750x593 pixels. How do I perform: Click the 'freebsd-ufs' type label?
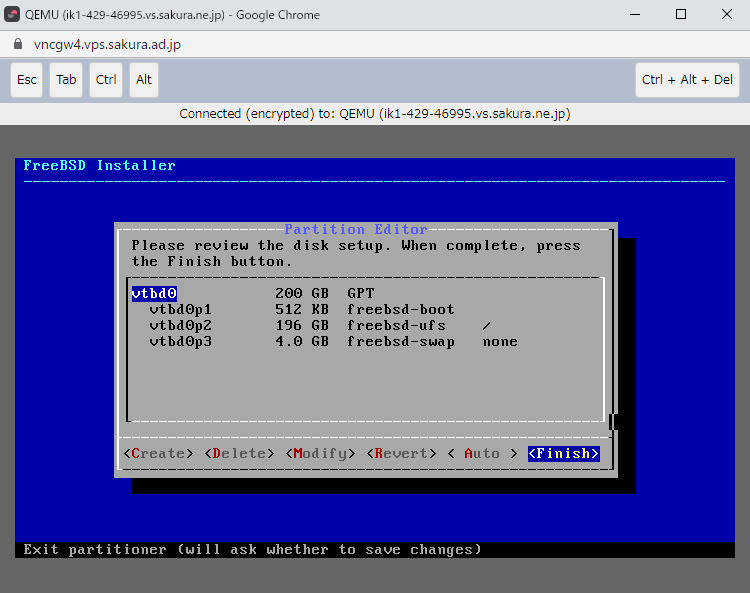tap(396, 326)
